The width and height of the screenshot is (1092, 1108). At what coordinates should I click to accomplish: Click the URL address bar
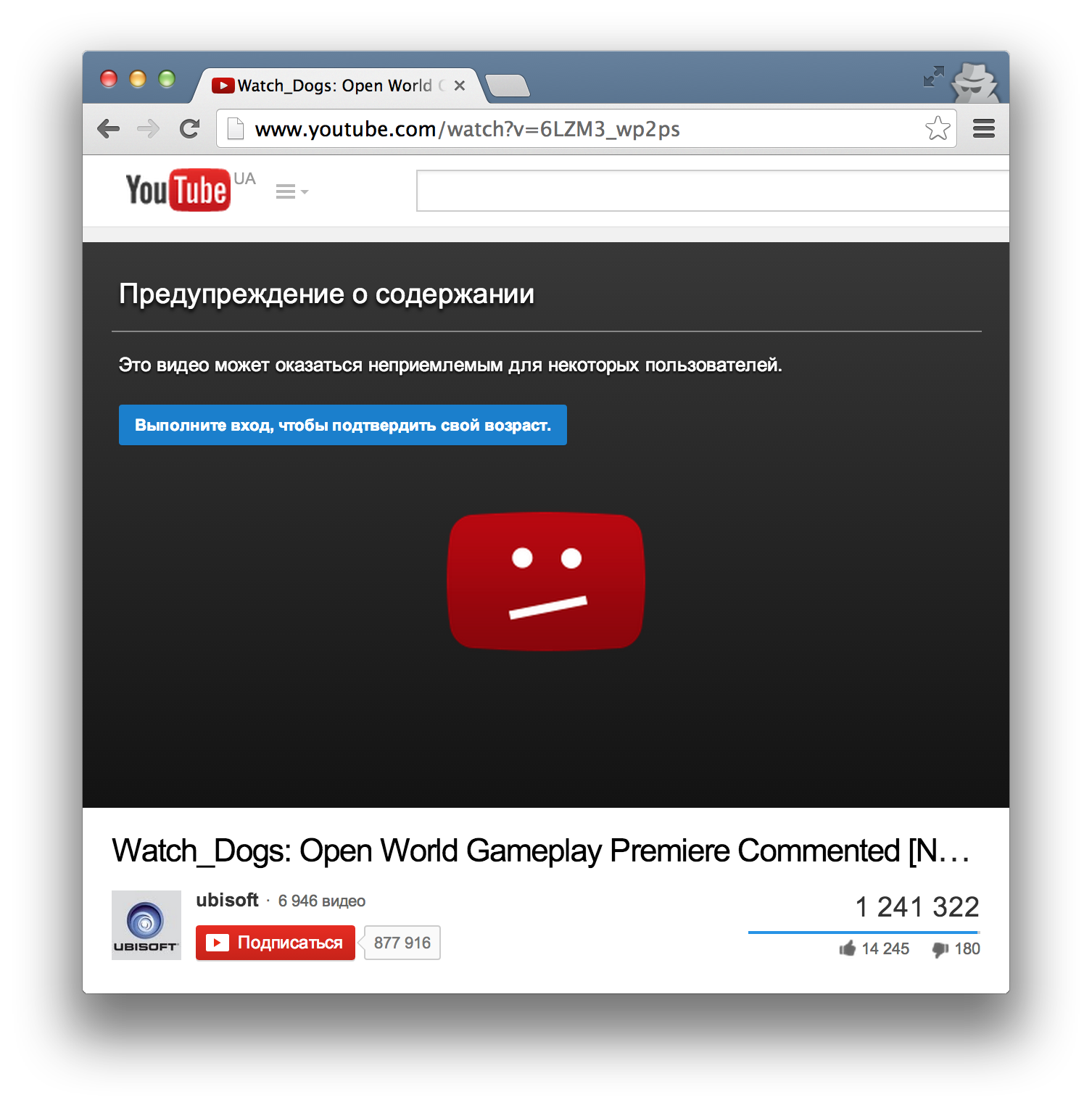pyautogui.click(x=580, y=129)
